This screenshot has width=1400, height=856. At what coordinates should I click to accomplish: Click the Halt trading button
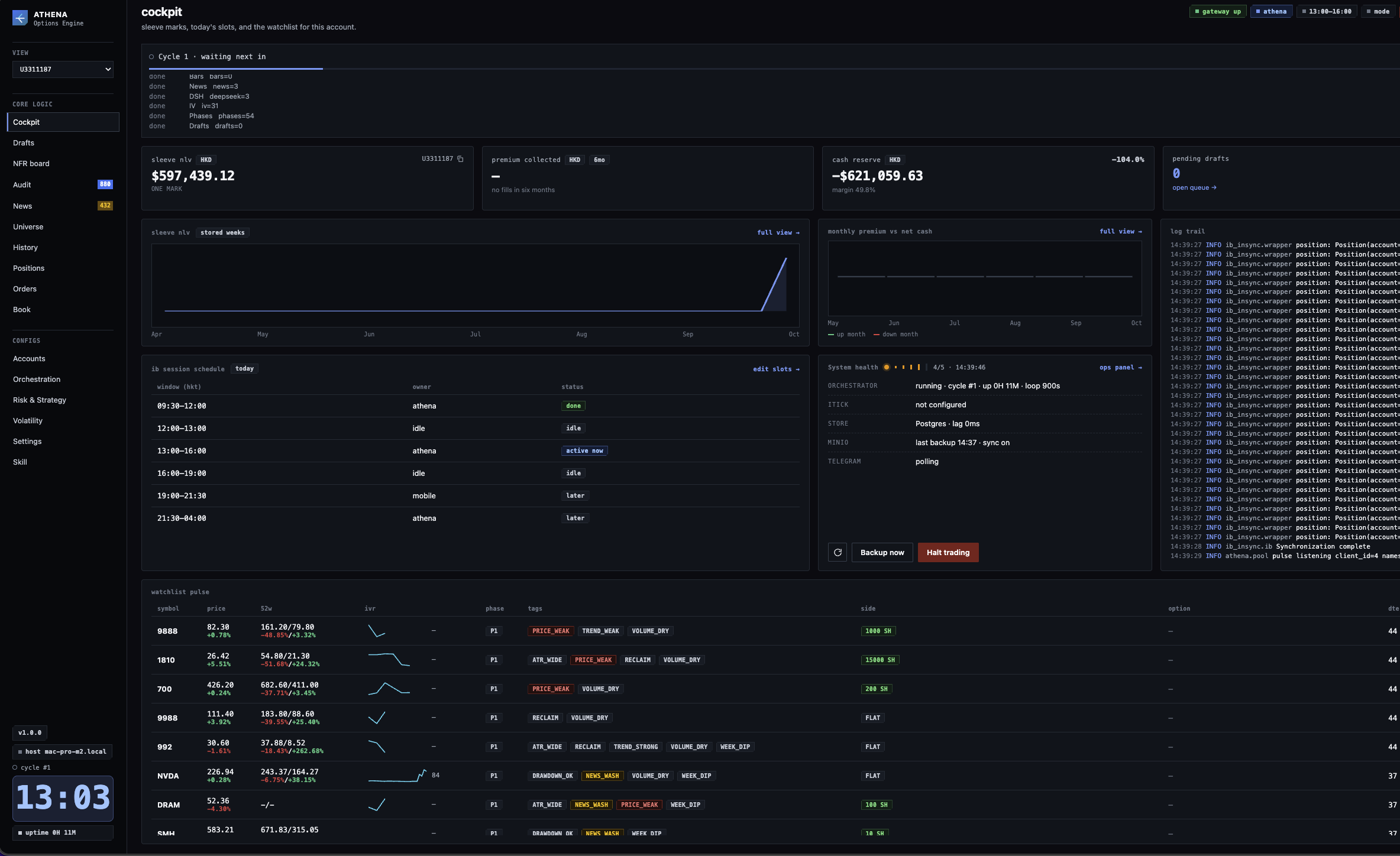tap(948, 552)
